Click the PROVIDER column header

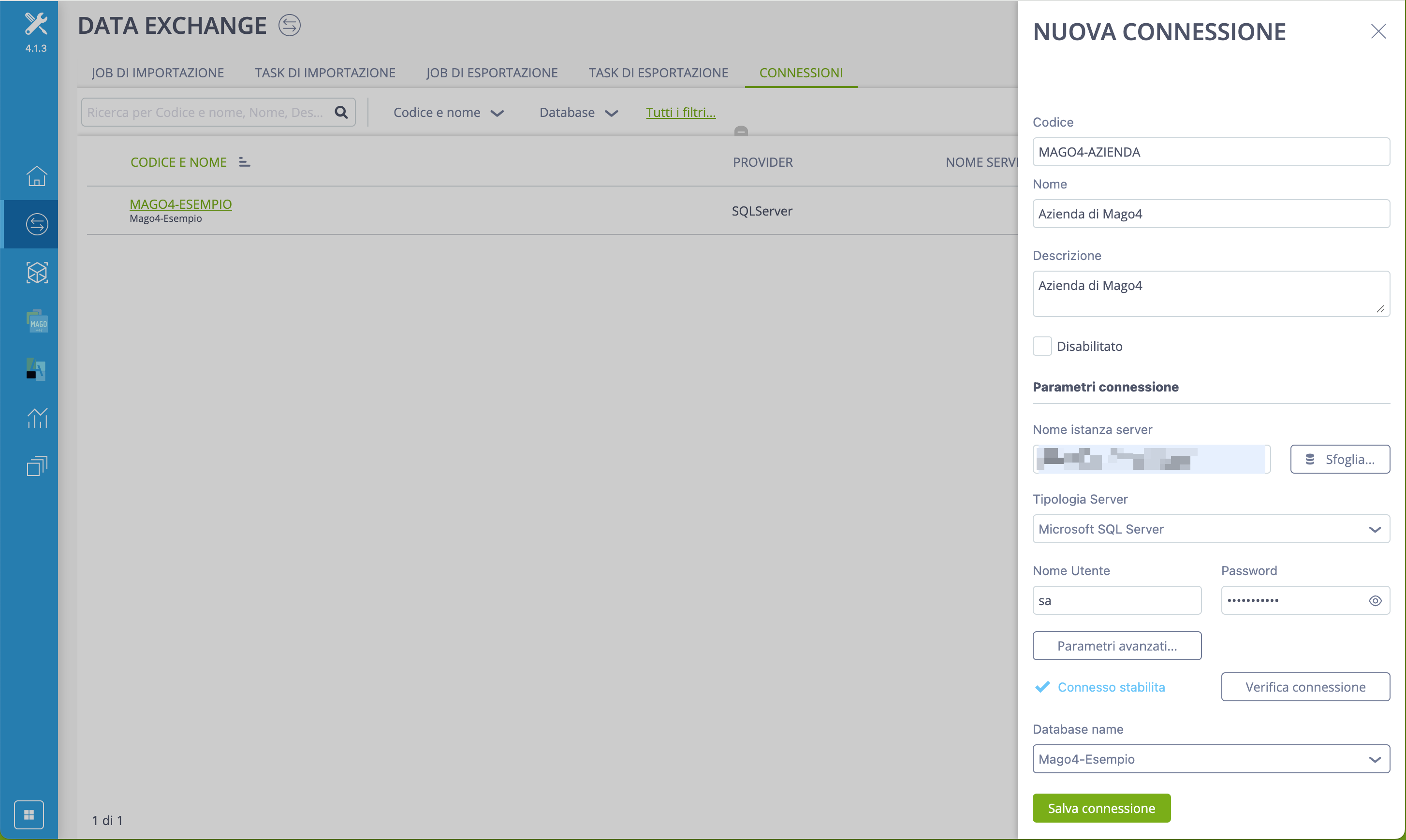[762, 162]
